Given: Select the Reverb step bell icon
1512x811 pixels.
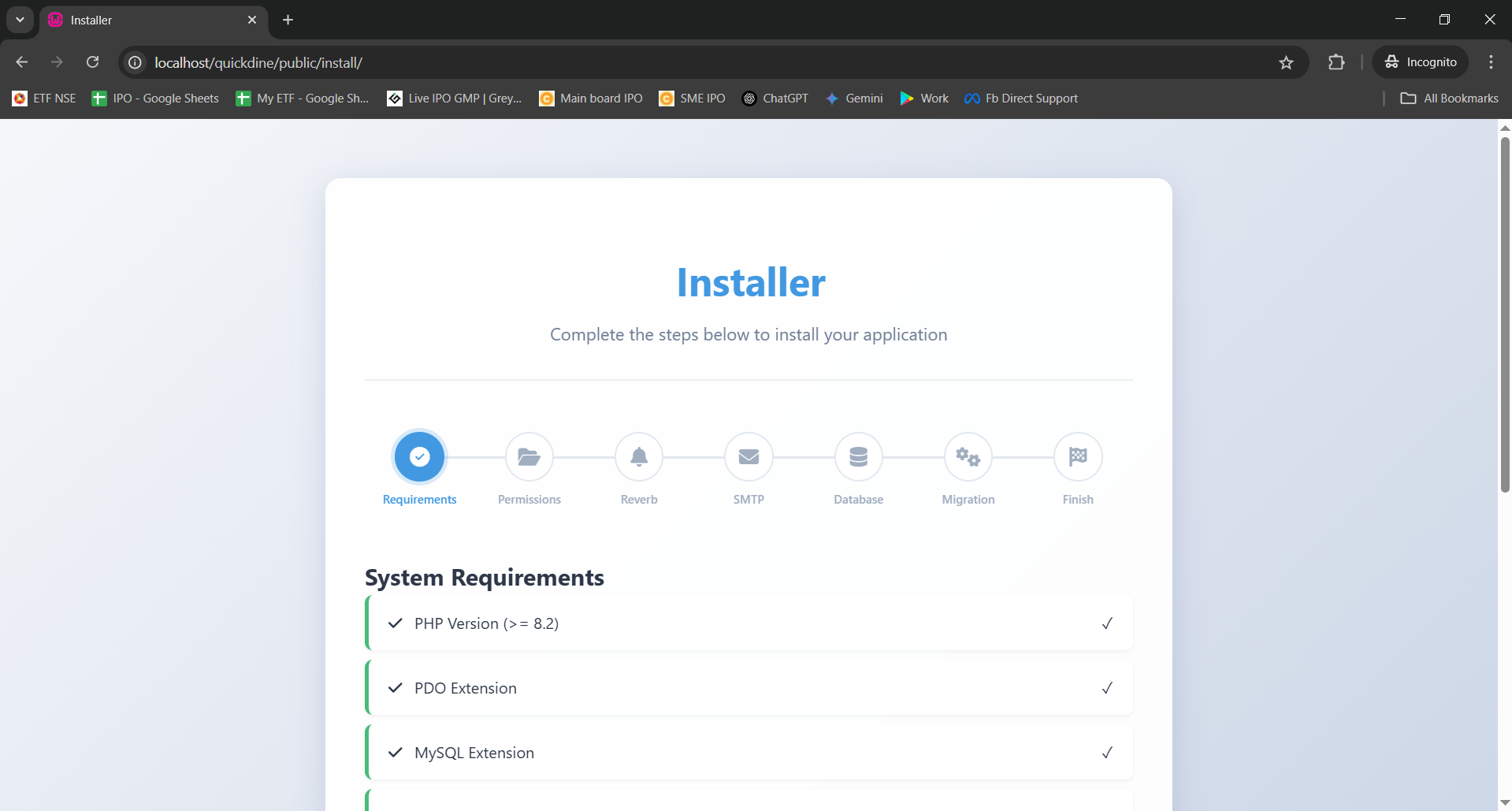Looking at the screenshot, I should point(639,456).
